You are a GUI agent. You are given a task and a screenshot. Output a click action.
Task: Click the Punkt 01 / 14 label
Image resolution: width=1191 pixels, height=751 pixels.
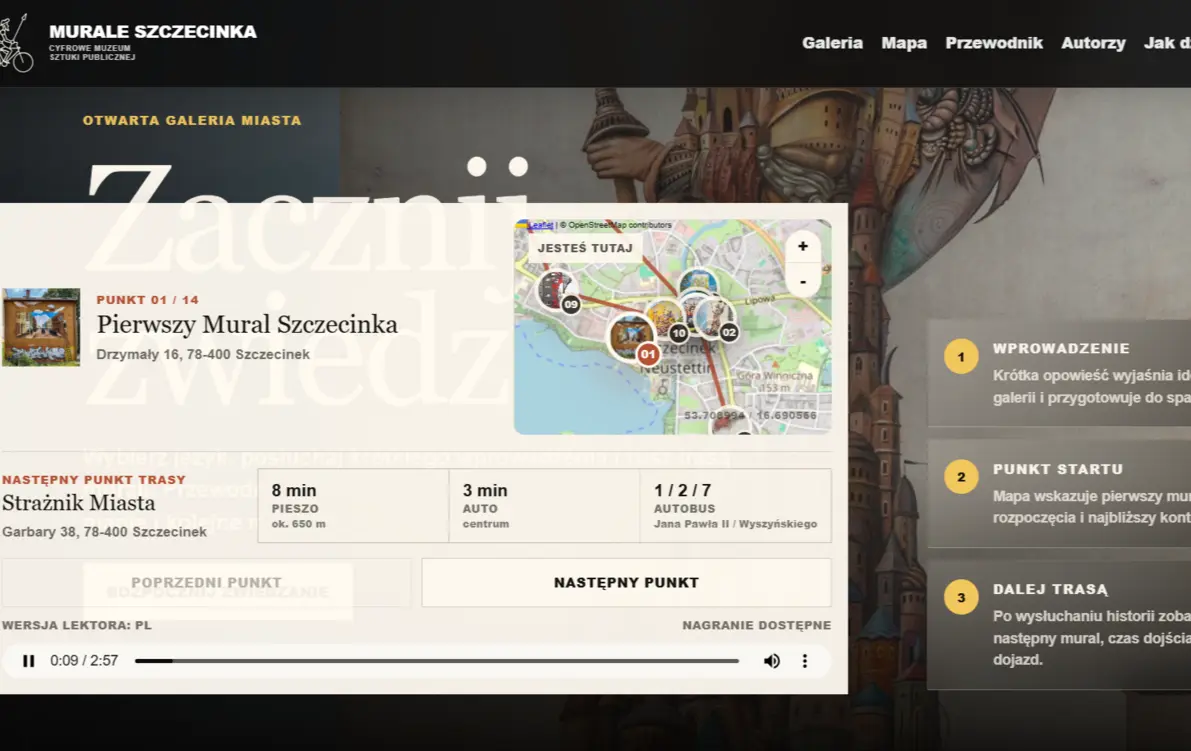click(147, 300)
